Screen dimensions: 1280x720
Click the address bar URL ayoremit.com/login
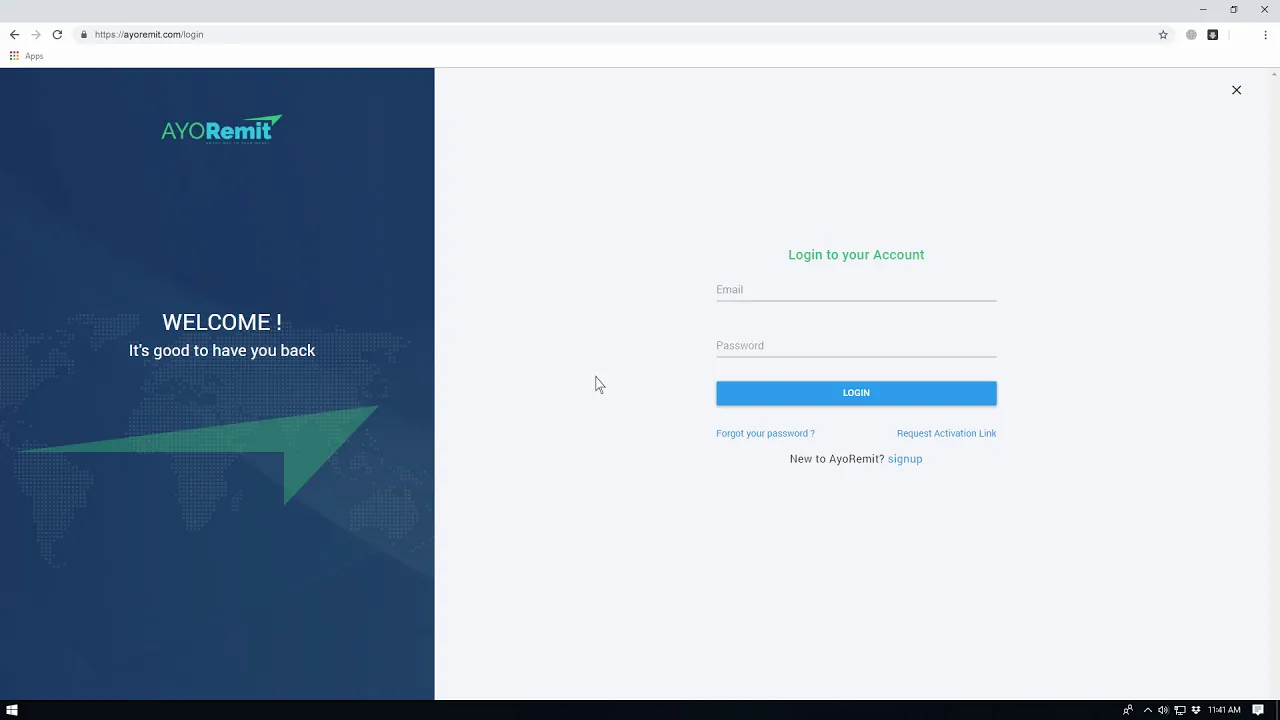(x=149, y=34)
